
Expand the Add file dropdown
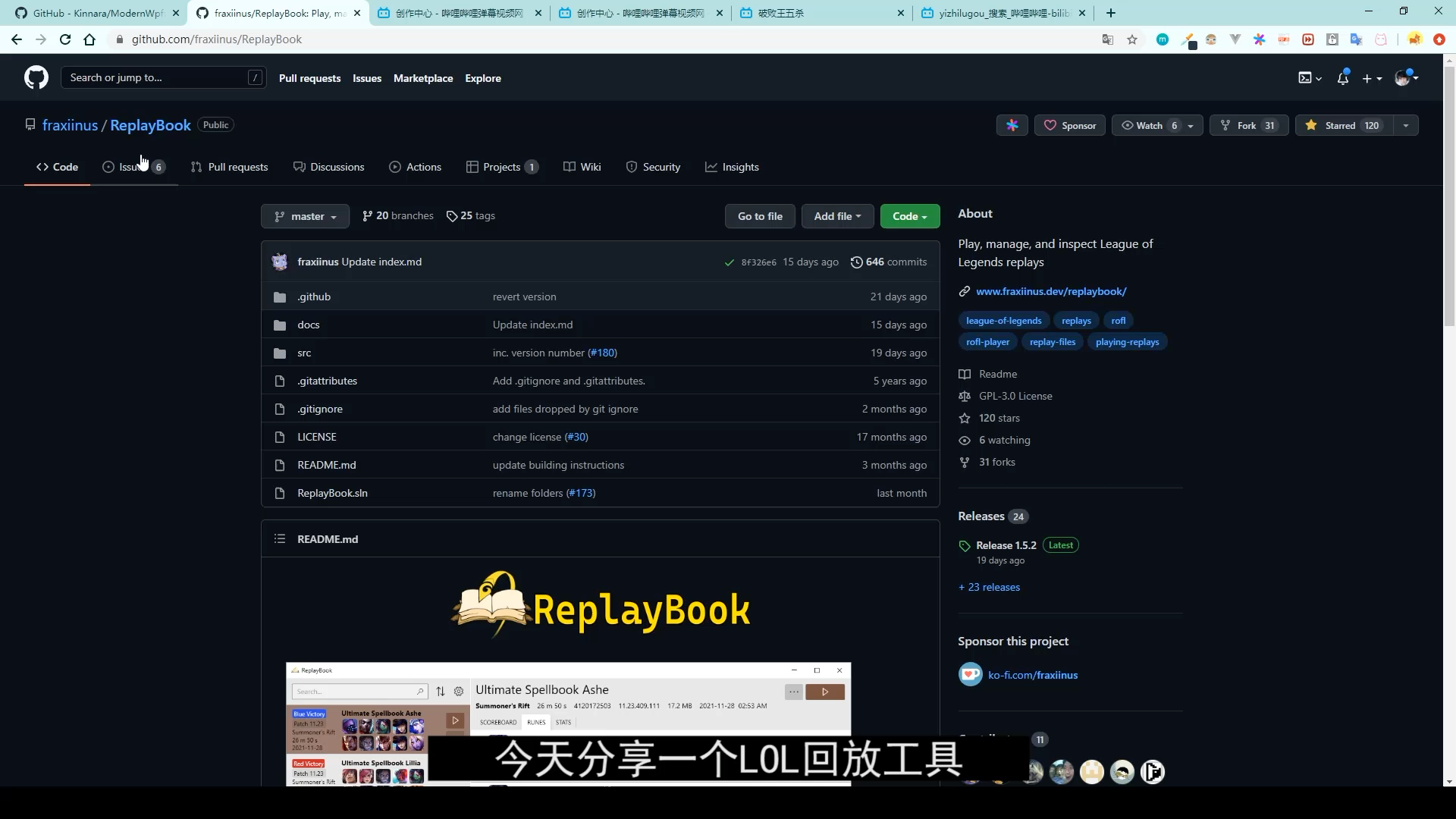coord(838,216)
